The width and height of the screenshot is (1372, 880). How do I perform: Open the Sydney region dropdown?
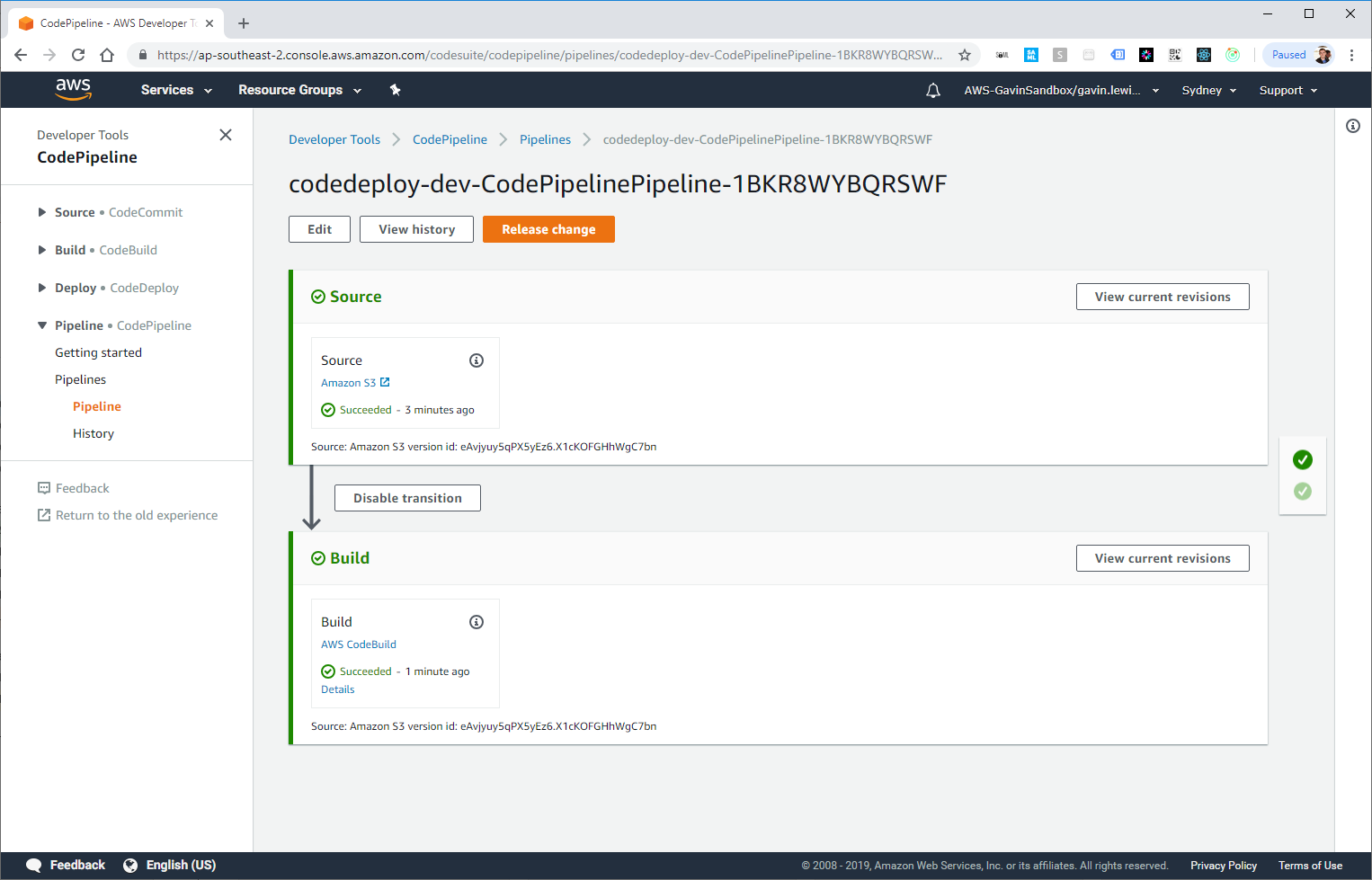pyautogui.click(x=1209, y=90)
